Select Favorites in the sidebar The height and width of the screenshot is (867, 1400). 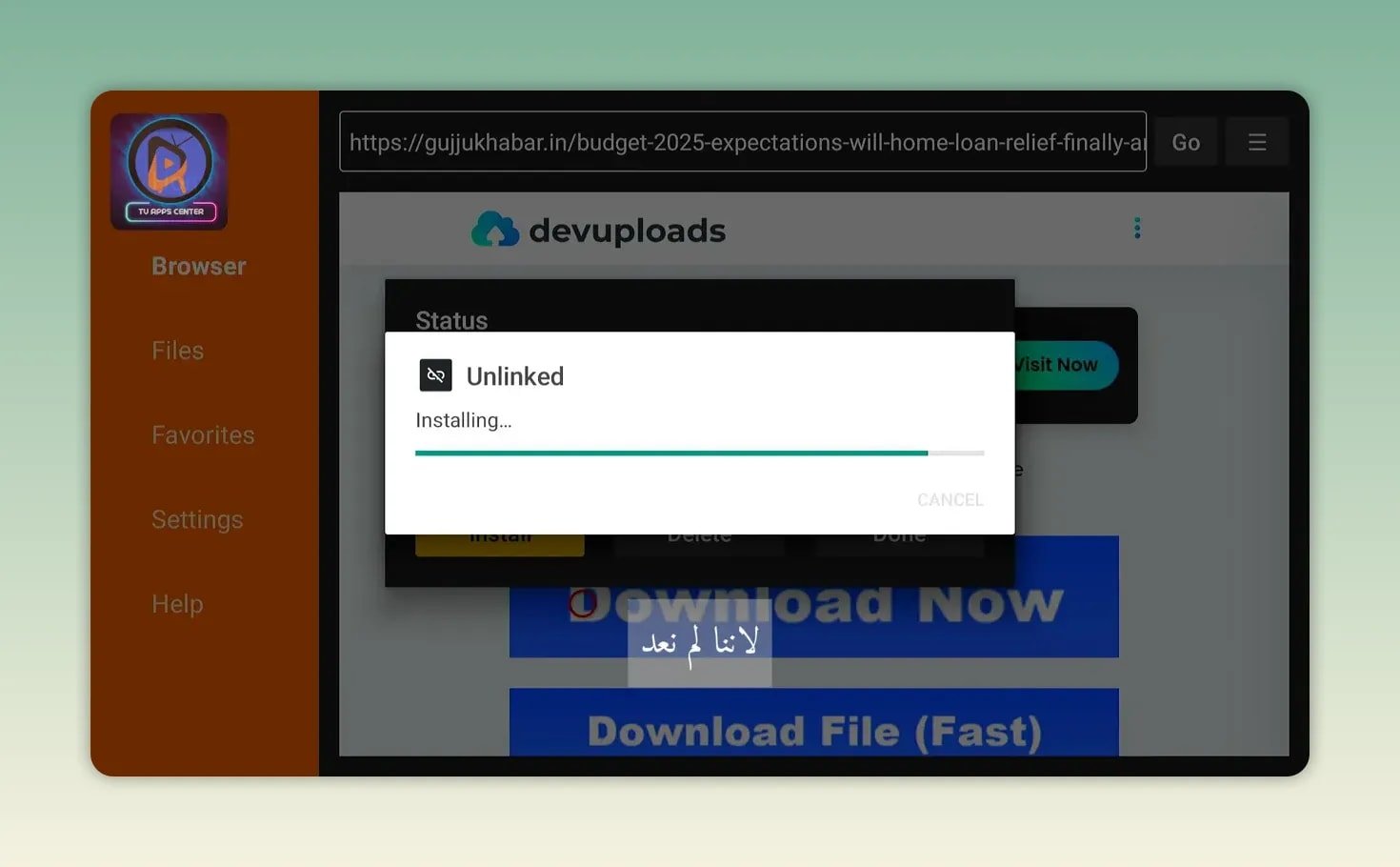(x=203, y=435)
